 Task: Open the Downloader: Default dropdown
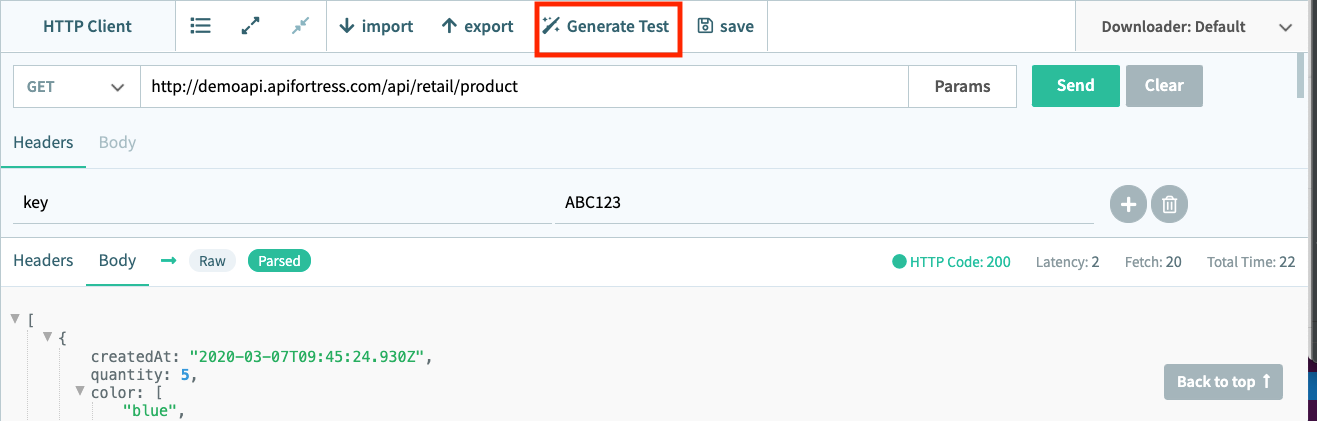[1196, 27]
